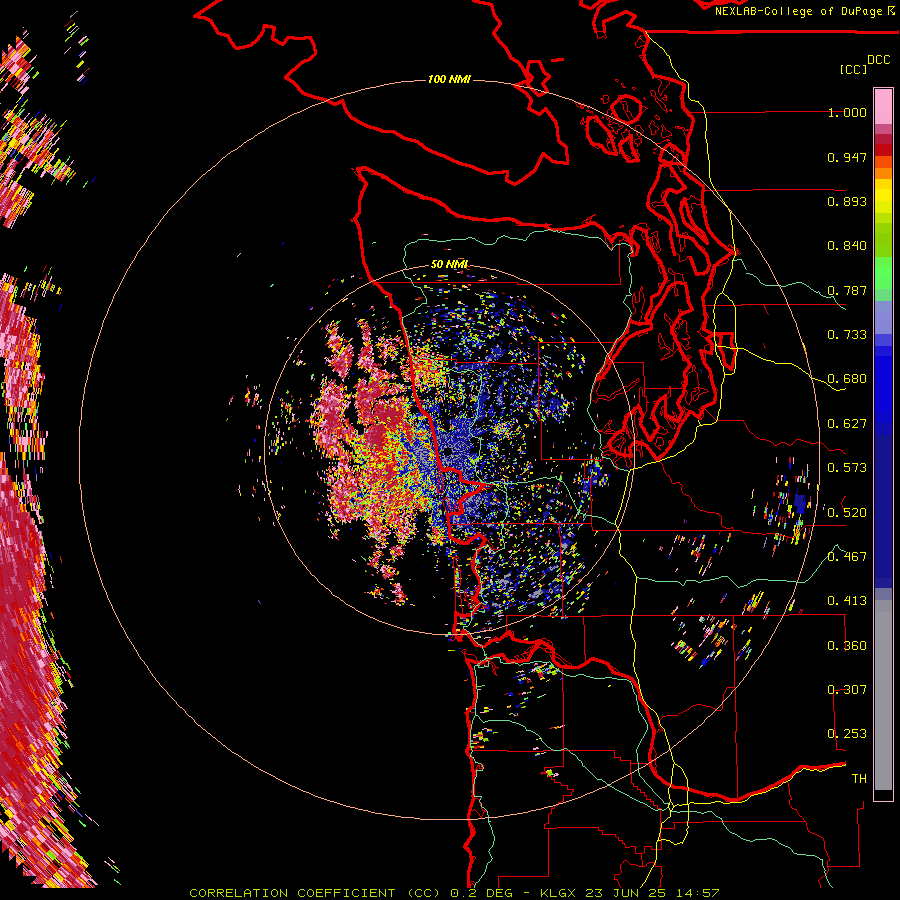Click the 0.840 legend value
The image size is (900, 900).
pos(847,246)
